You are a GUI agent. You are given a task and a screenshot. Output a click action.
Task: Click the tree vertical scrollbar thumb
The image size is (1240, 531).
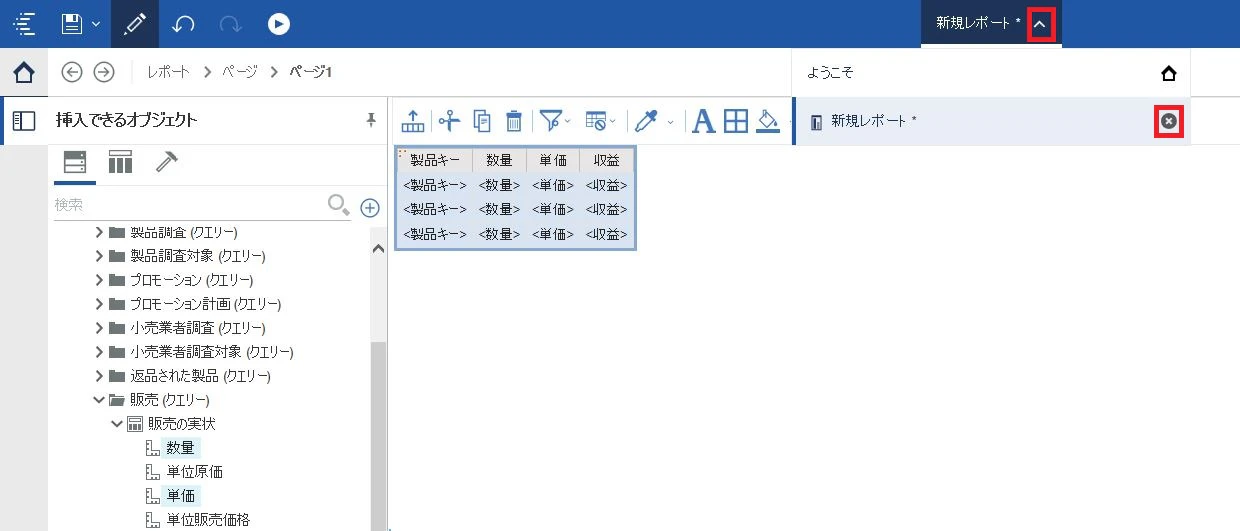(378, 435)
